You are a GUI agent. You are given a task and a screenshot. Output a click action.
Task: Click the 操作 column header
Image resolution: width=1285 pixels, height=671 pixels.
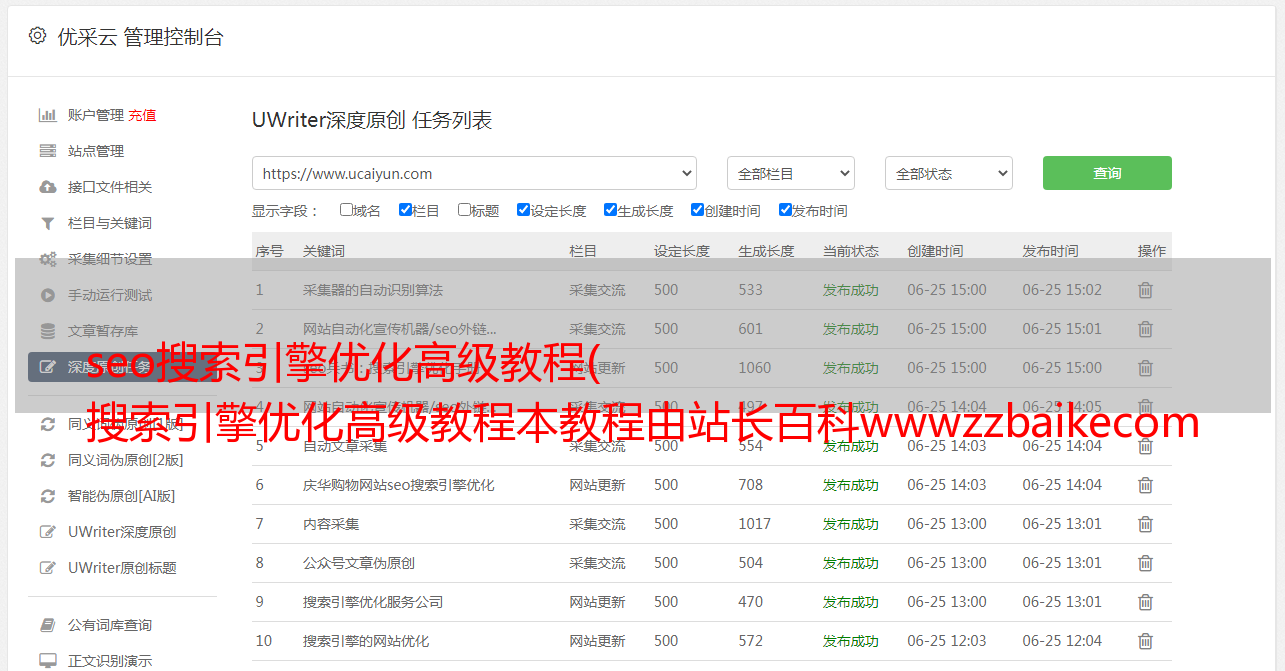point(1152,251)
